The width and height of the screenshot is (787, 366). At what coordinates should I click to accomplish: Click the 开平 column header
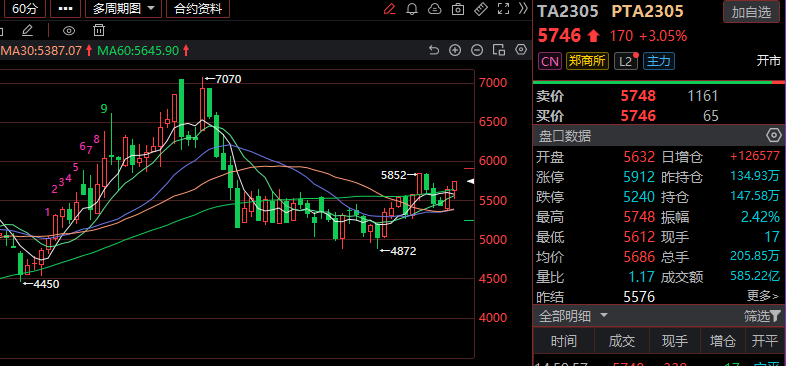pos(764,342)
